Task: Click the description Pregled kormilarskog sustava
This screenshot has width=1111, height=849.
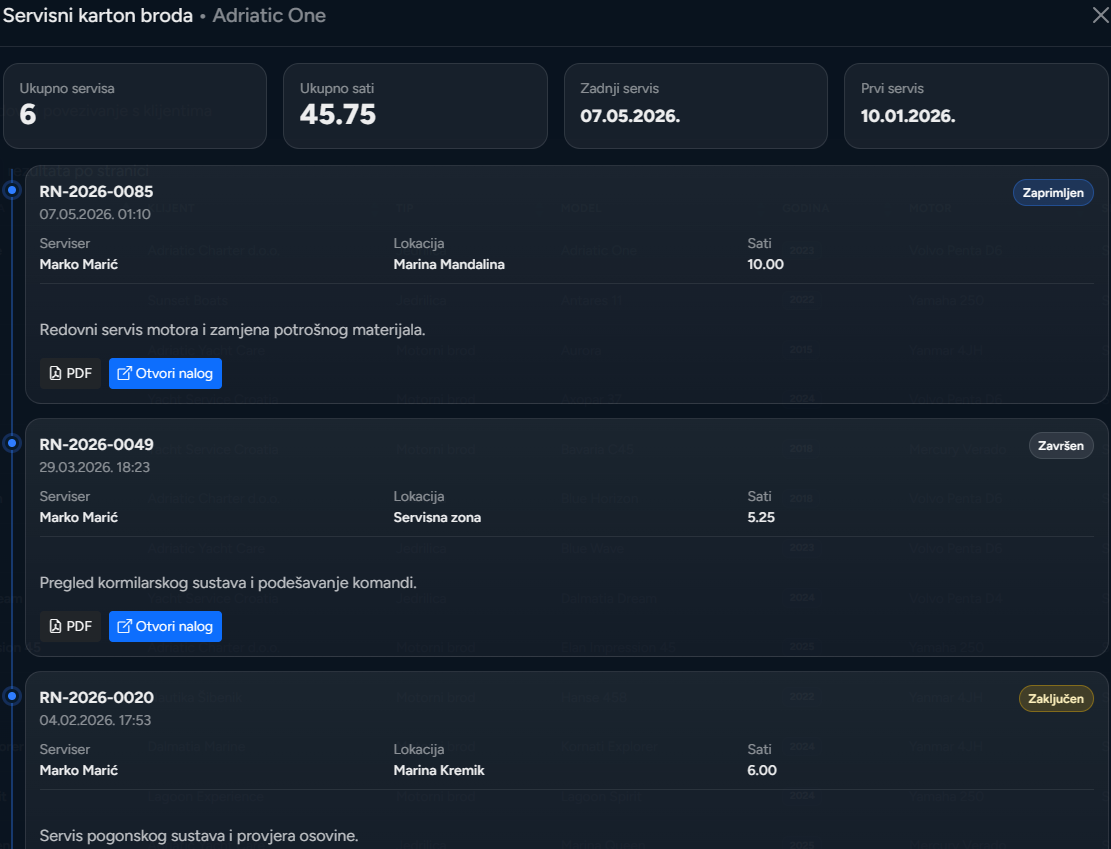Action: [228, 583]
